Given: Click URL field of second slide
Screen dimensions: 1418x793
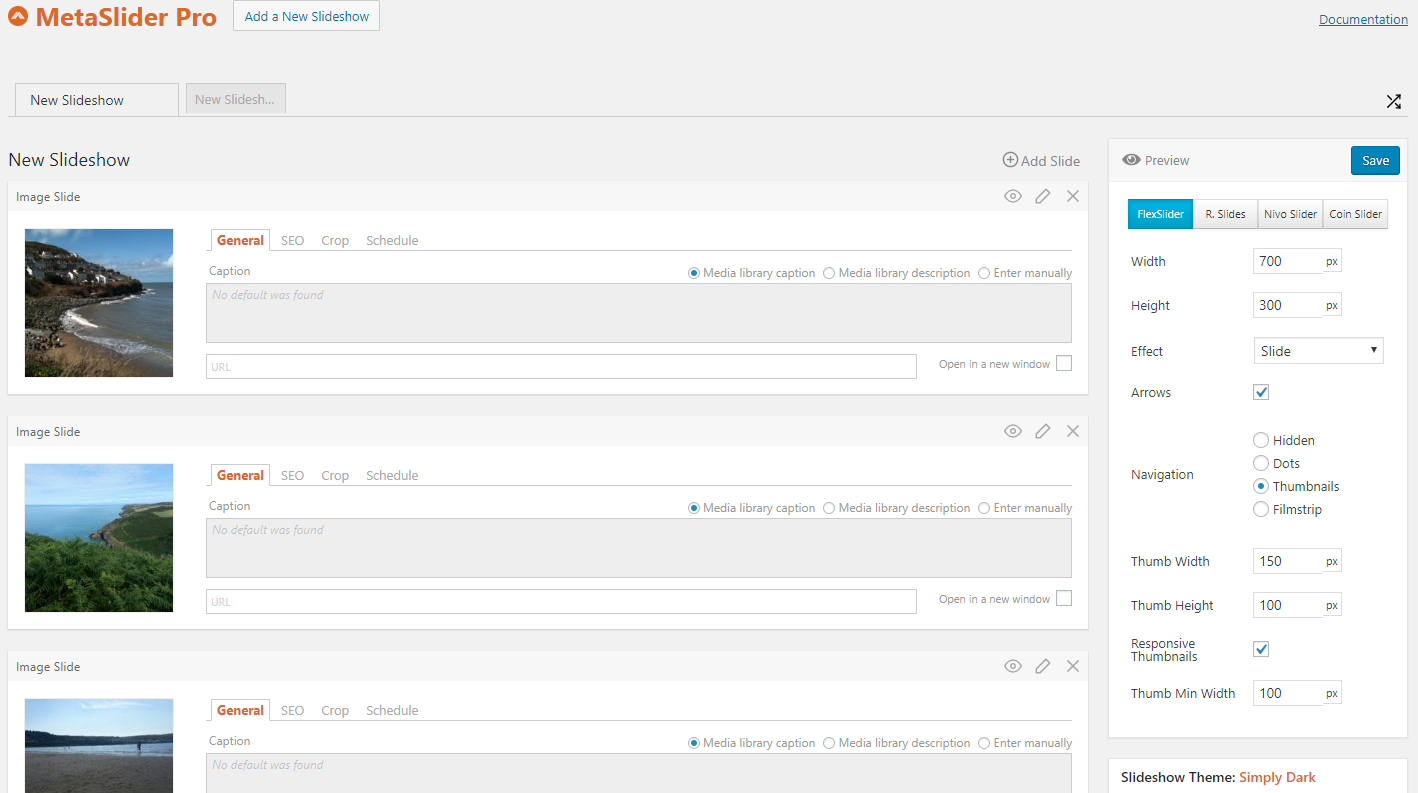Looking at the screenshot, I should coord(561,601).
